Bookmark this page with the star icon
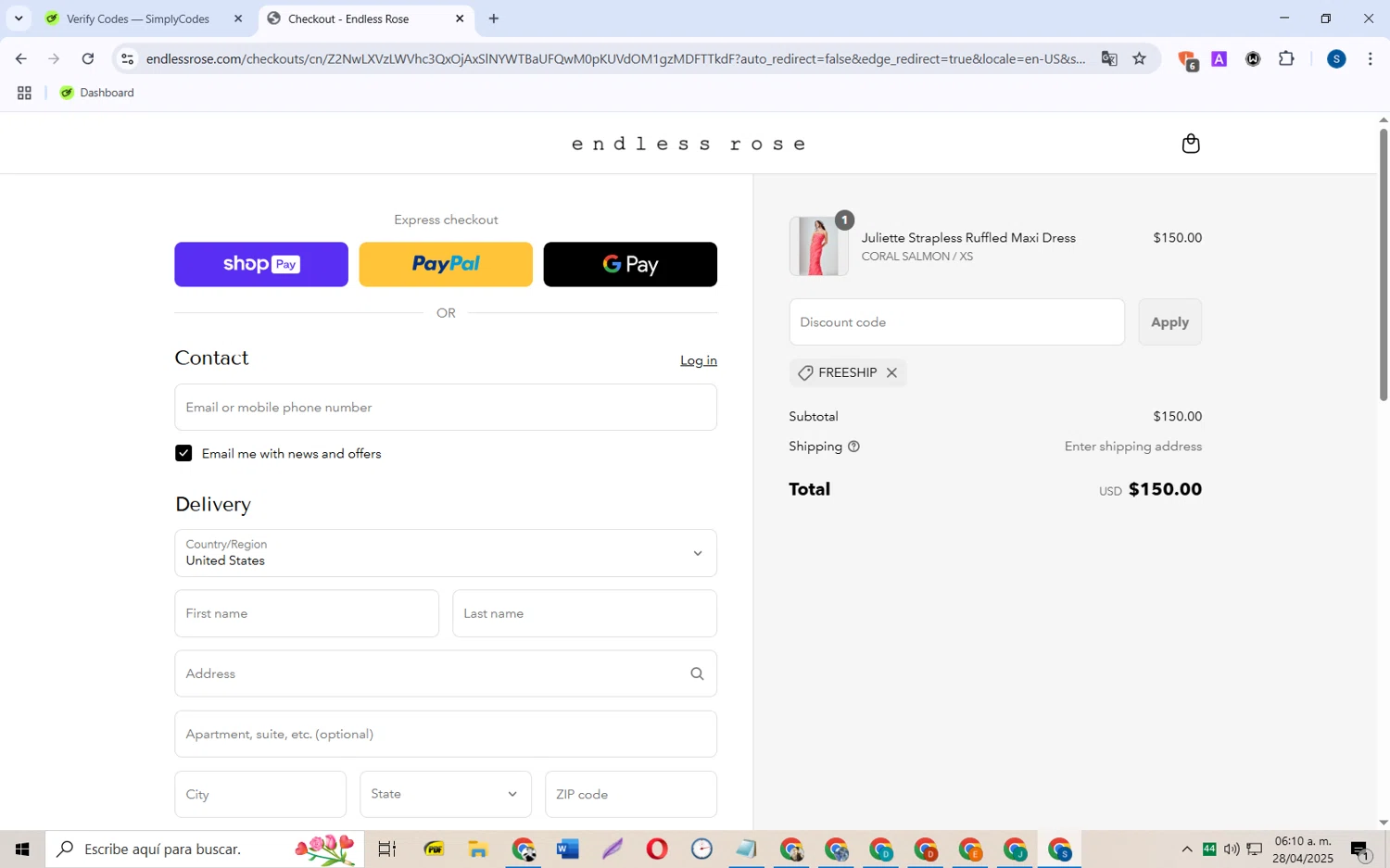 point(1139,58)
